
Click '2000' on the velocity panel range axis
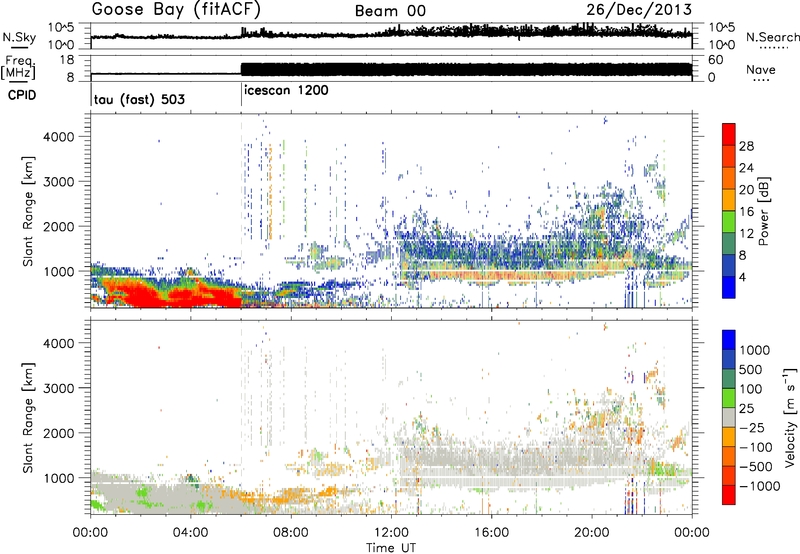pyautogui.click(x=58, y=433)
